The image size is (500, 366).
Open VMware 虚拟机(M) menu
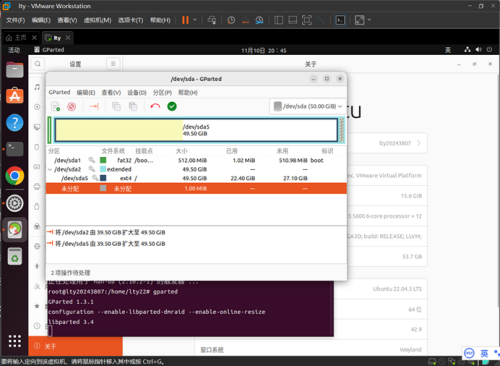pyautogui.click(x=97, y=20)
